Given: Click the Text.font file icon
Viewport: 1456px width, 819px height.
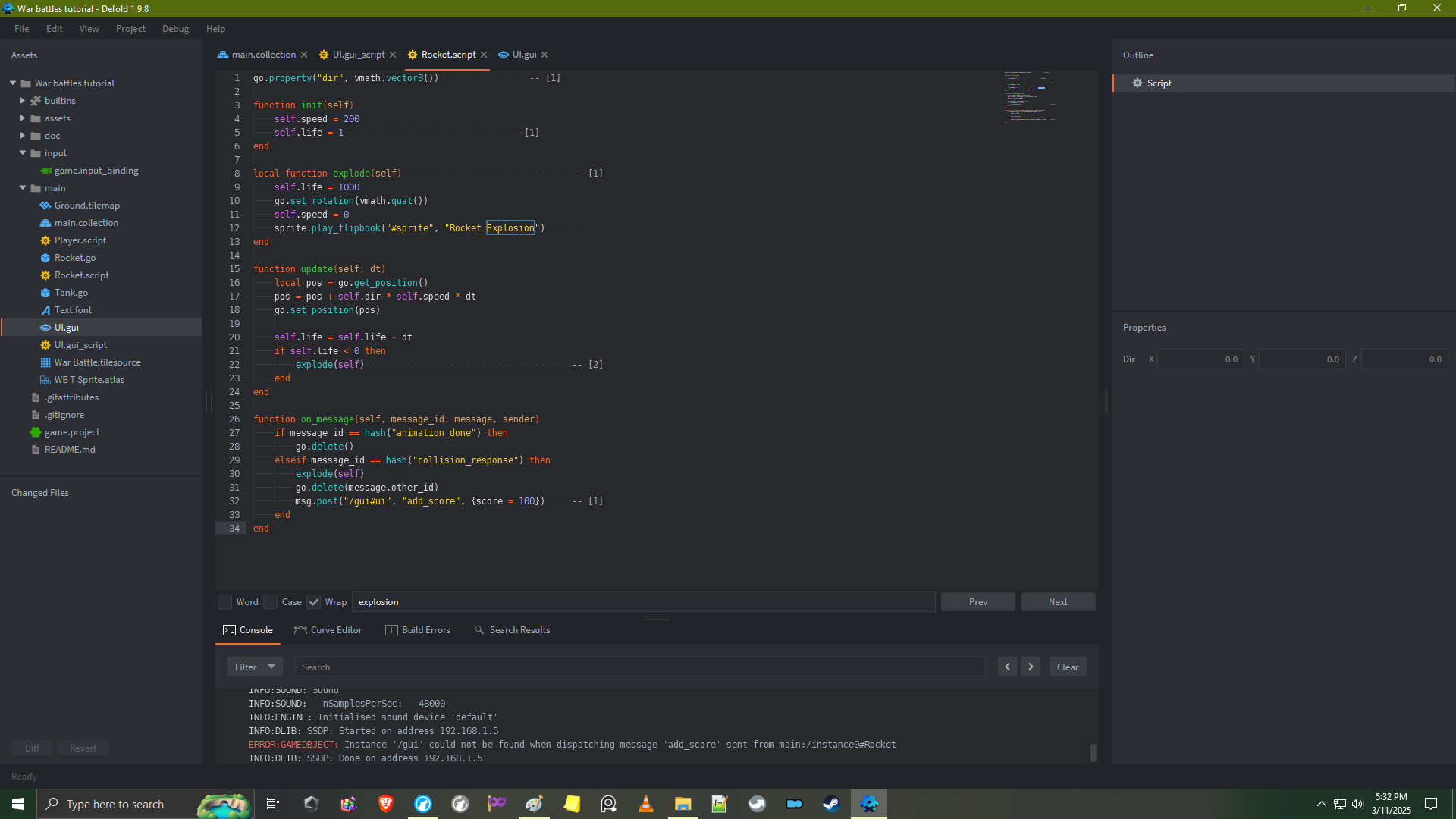Looking at the screenshot, I should [x=45, y=310].
